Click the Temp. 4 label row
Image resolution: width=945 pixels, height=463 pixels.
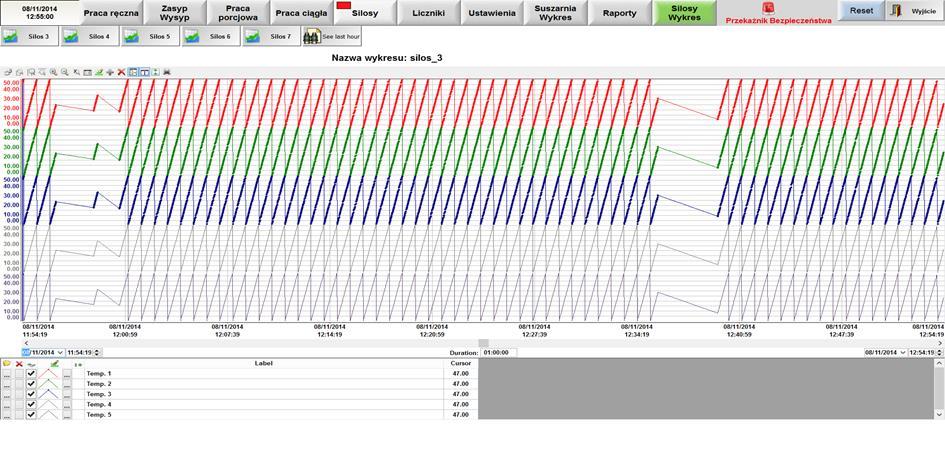click(x=264, y=405)
